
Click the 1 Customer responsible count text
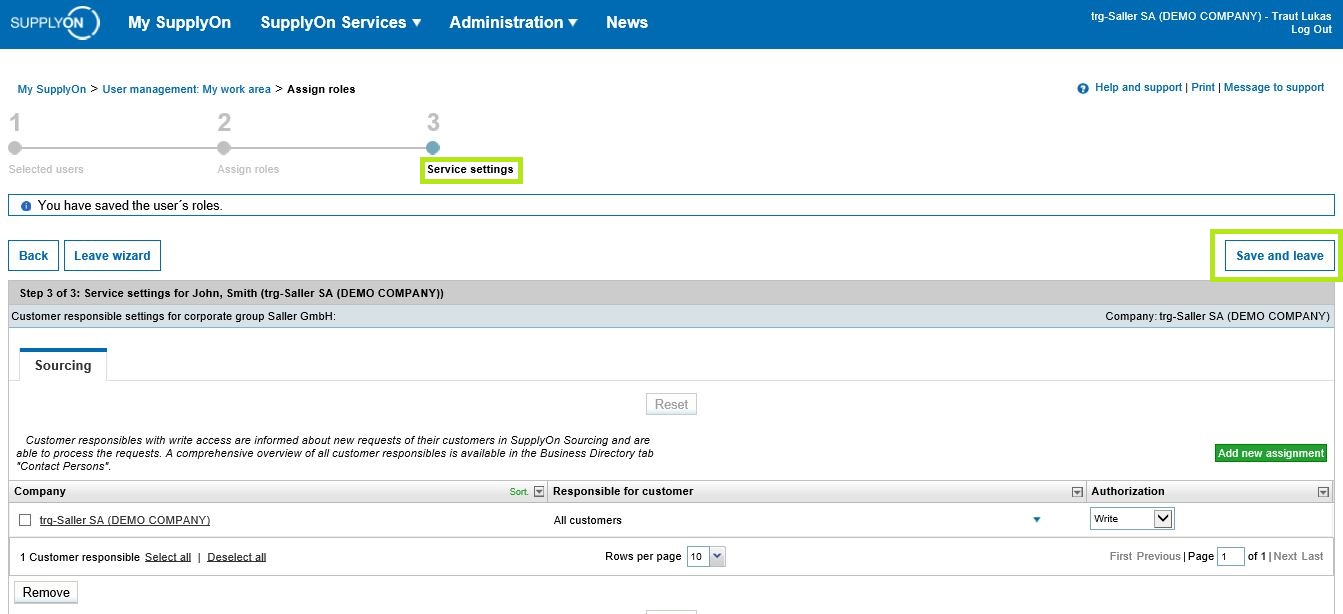pyautogui.click(x=80, y=557)
